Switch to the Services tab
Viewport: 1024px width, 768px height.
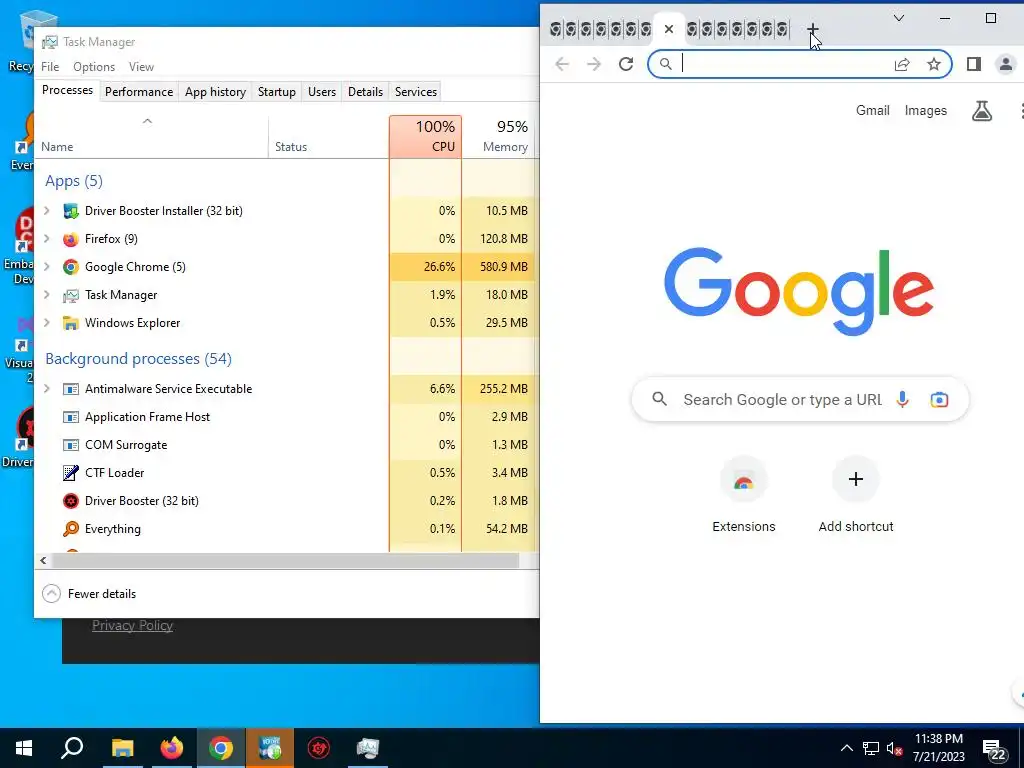416,91
